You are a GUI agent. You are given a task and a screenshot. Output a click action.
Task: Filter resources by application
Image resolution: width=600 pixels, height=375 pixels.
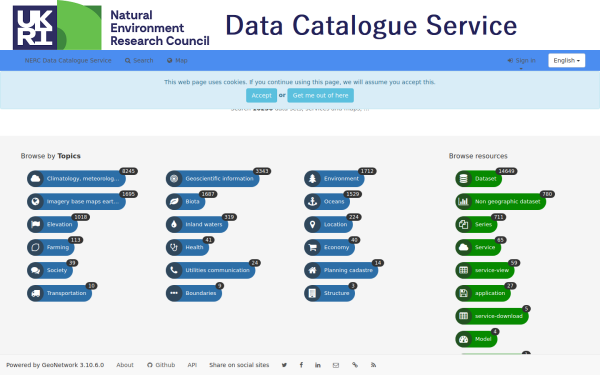point(483,293)
